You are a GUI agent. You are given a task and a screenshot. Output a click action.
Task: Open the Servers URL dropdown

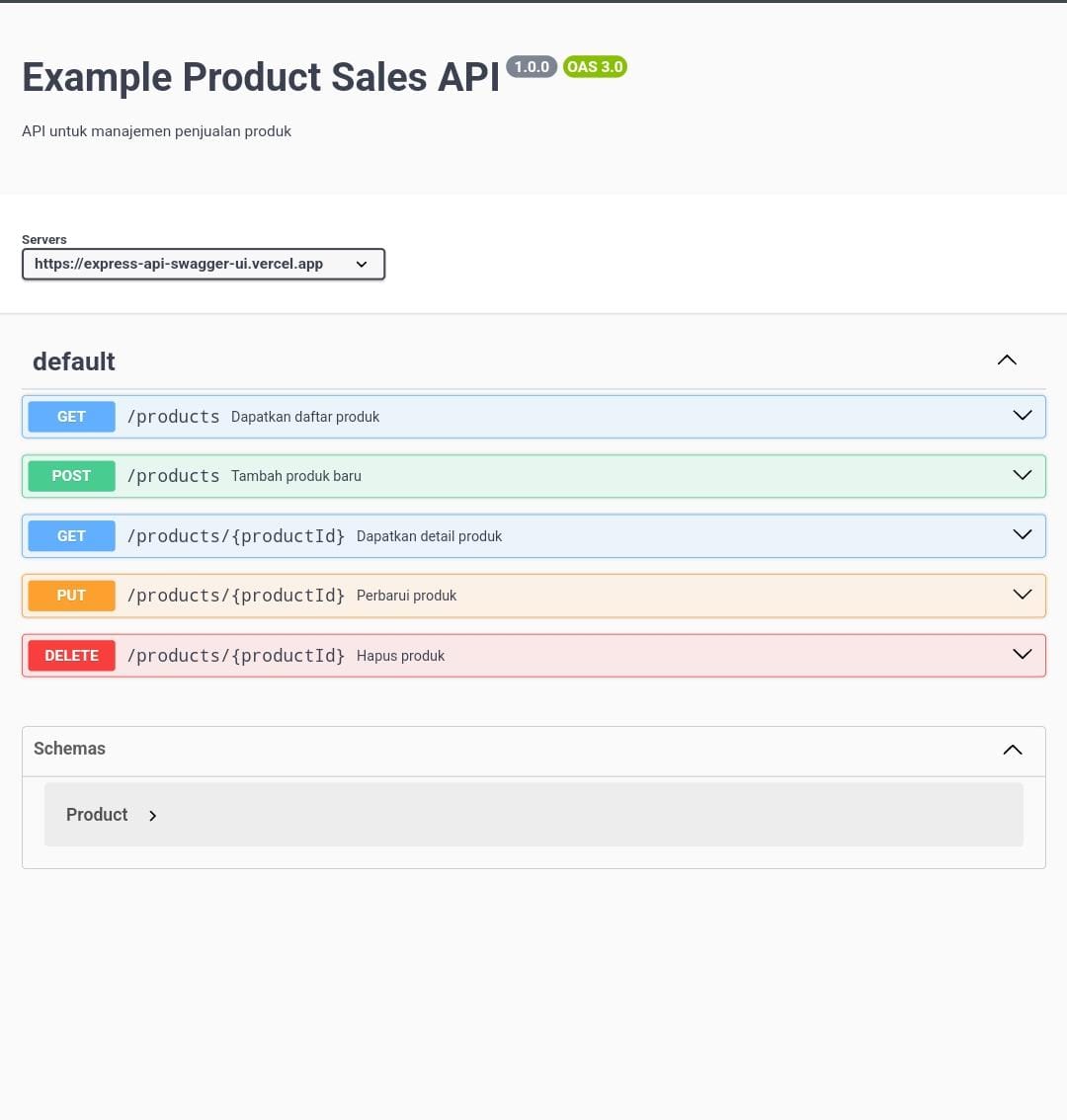[203, 264]
